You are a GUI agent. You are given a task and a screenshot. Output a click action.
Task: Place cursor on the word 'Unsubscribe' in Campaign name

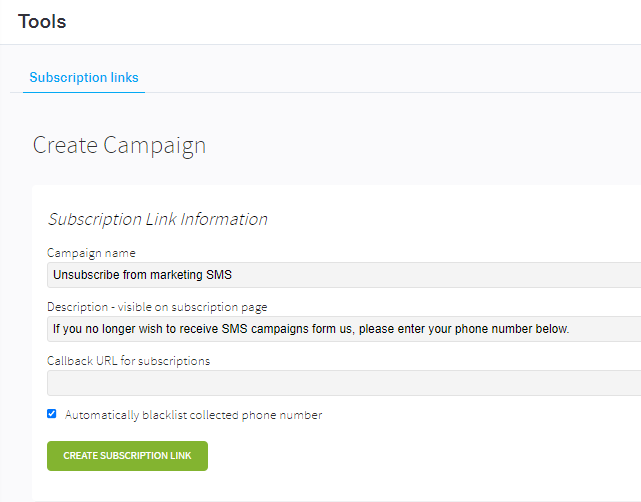pyautogui.click(x=86, y=275)
